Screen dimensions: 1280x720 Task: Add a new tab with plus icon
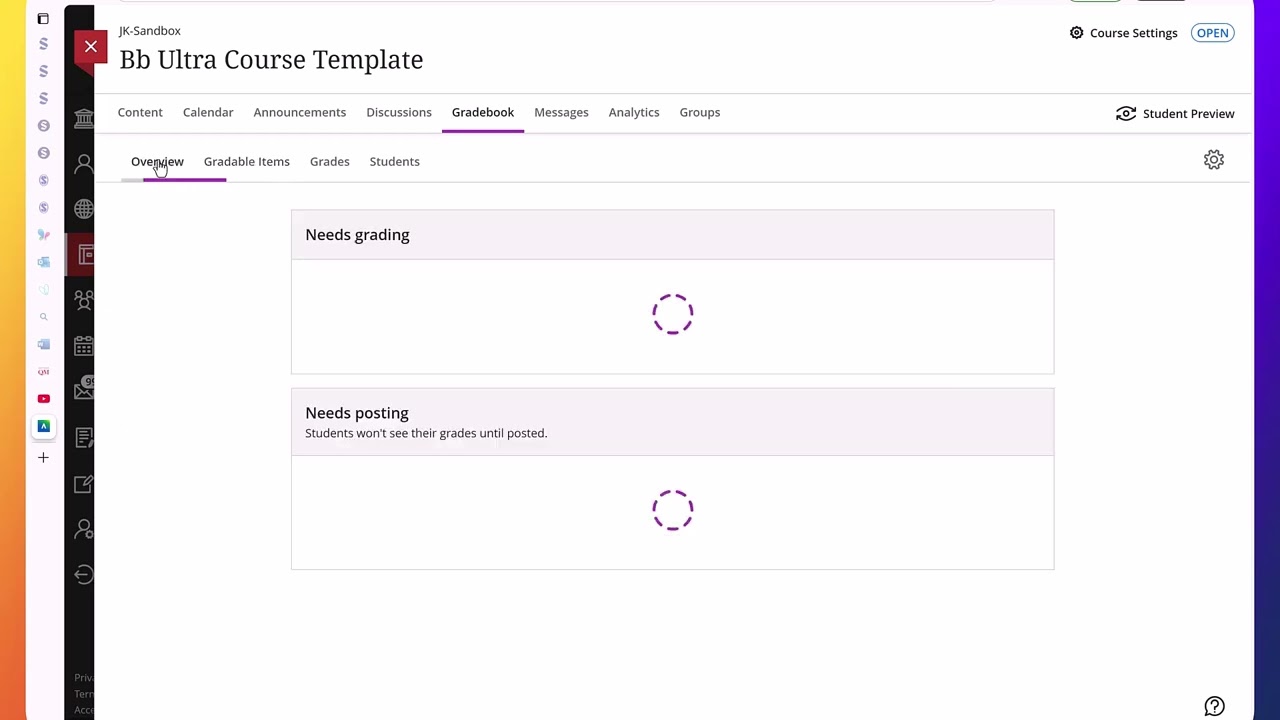click(x=43, y=457)
